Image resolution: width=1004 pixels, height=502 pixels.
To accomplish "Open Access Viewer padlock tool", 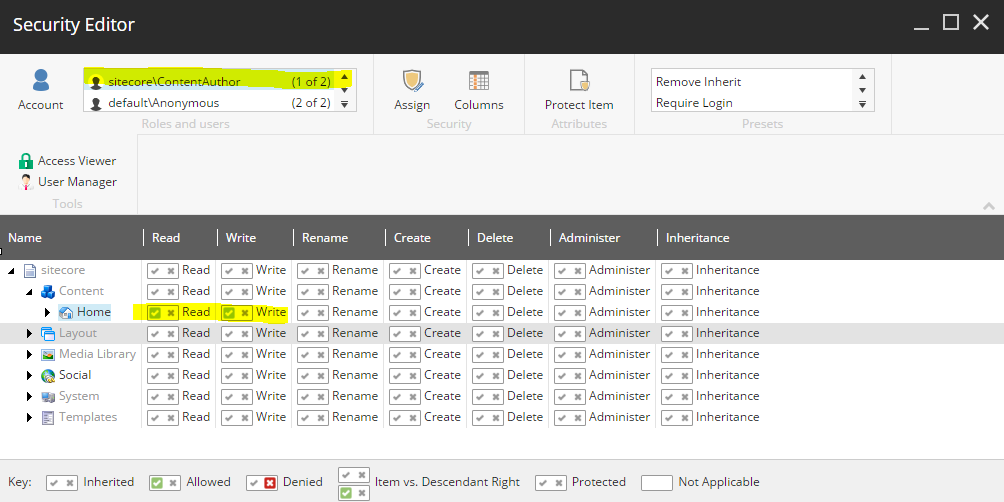I will [26, 161].
